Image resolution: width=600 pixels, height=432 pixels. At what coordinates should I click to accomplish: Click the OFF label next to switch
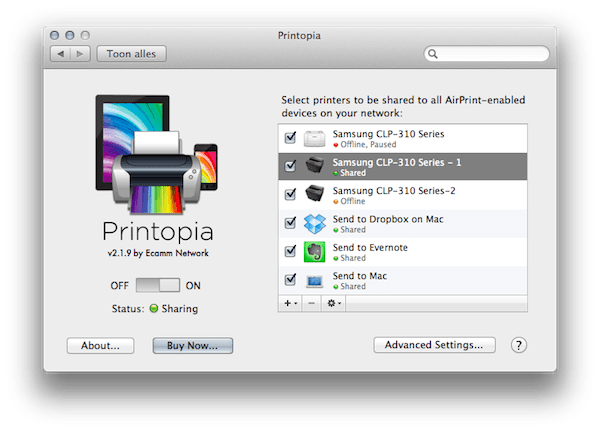(119, 286)
